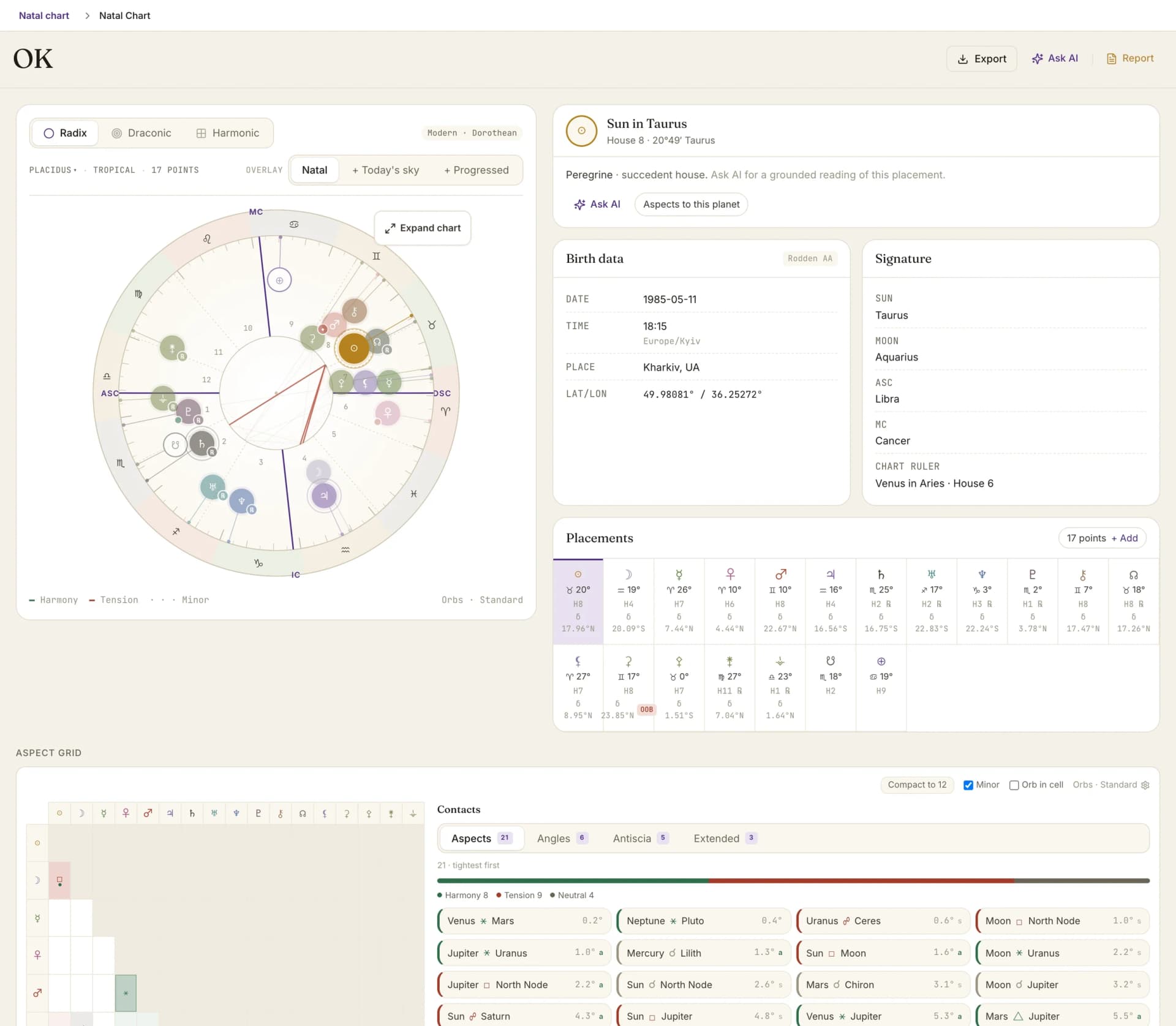Click Compact to 12 in aspect grid
Screen dimensions: 1176x1026
pyautogui.click(x=917, y=785)
